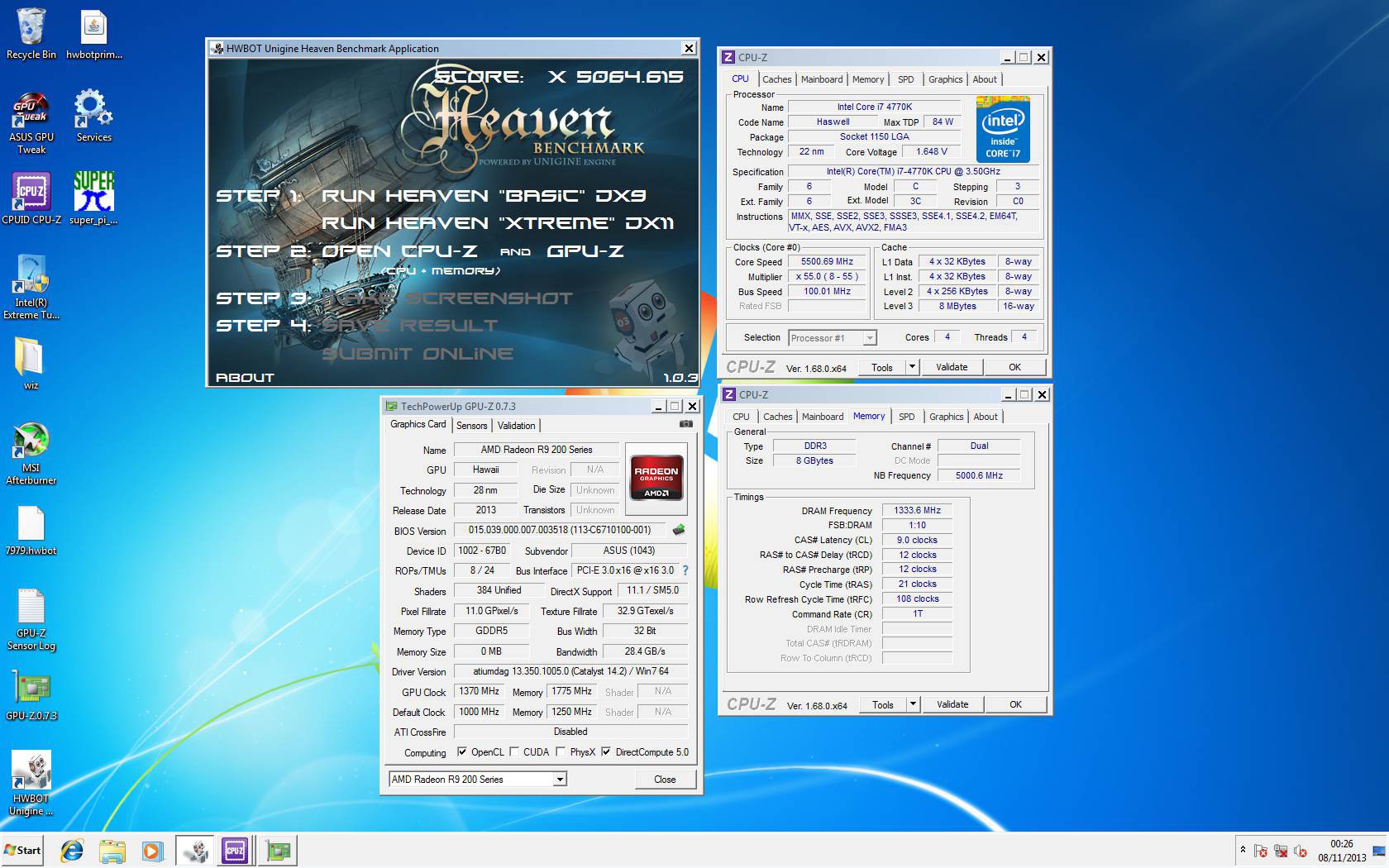Open the super_pi desktop shortcut

click(x=93, y=198)
